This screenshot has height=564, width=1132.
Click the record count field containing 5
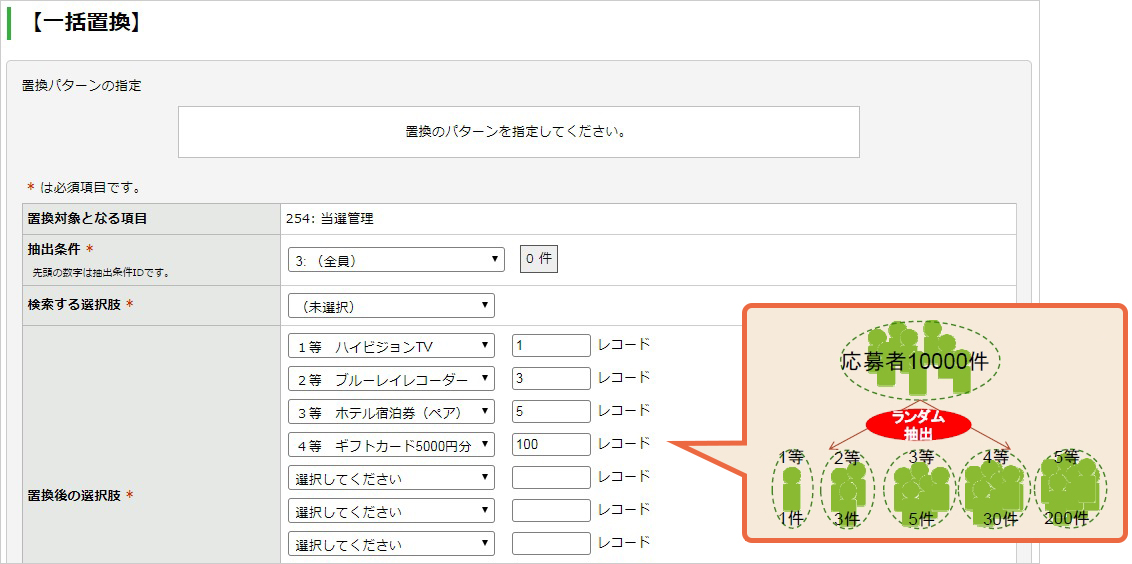(552, 412)
